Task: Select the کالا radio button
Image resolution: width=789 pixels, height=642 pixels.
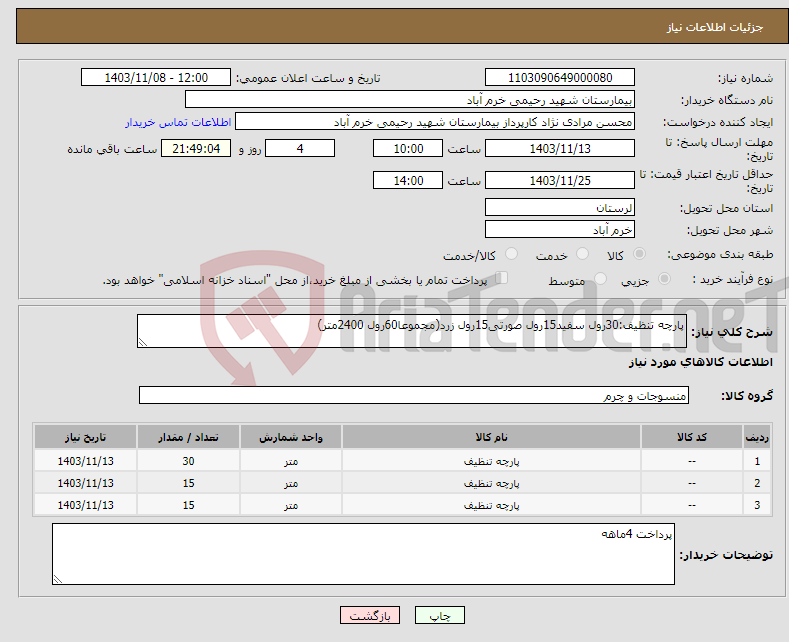Action: click(x=639, y=254)
